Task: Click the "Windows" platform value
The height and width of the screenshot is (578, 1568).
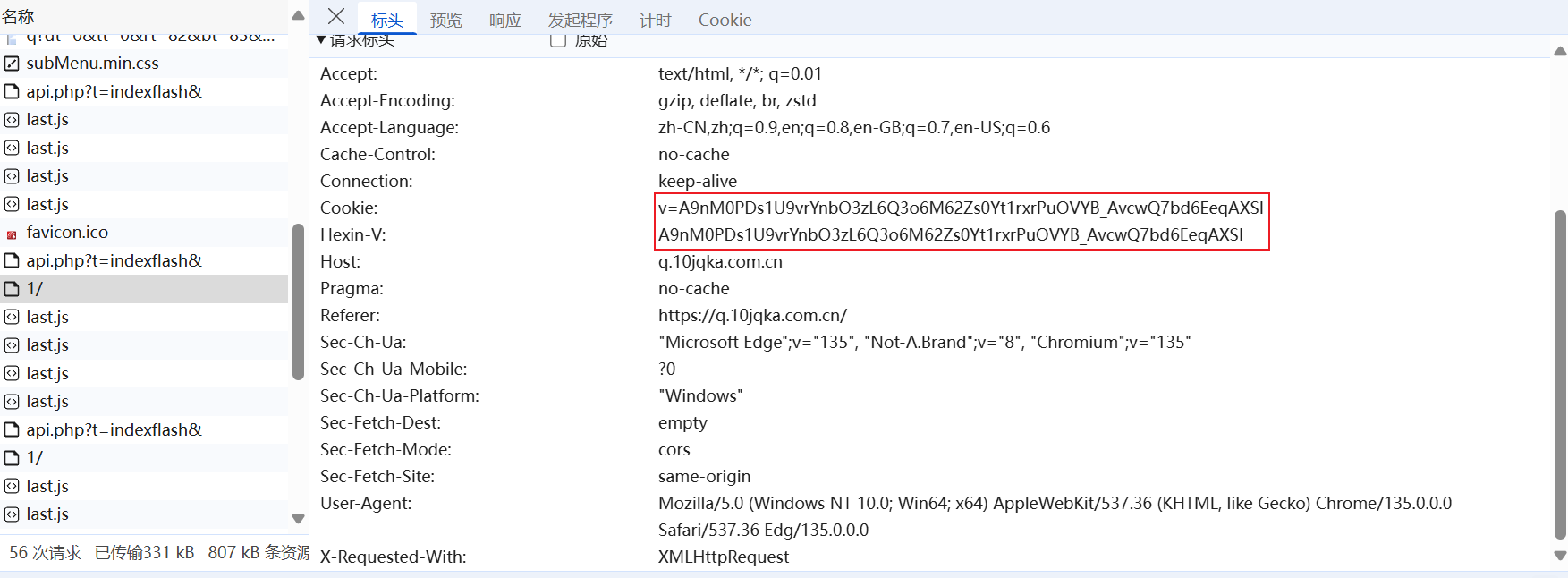Action: coord(700,395)
